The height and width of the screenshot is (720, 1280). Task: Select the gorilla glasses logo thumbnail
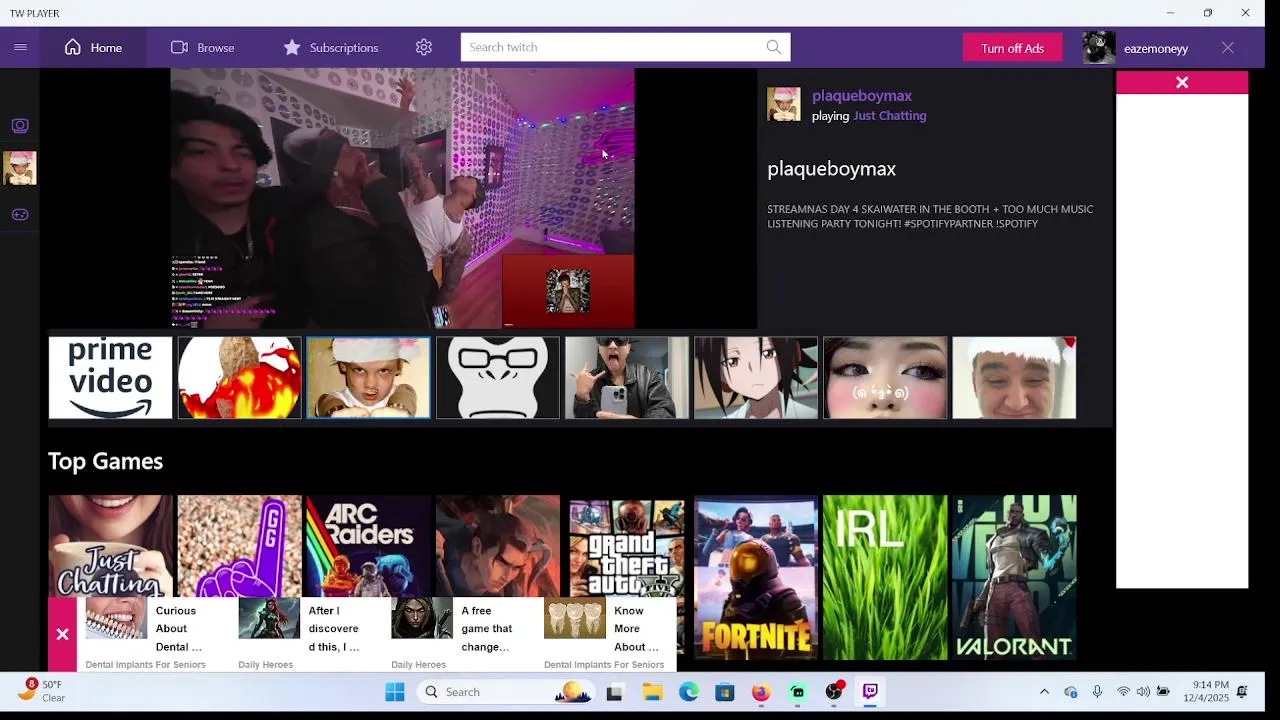(x=497, y=378)
